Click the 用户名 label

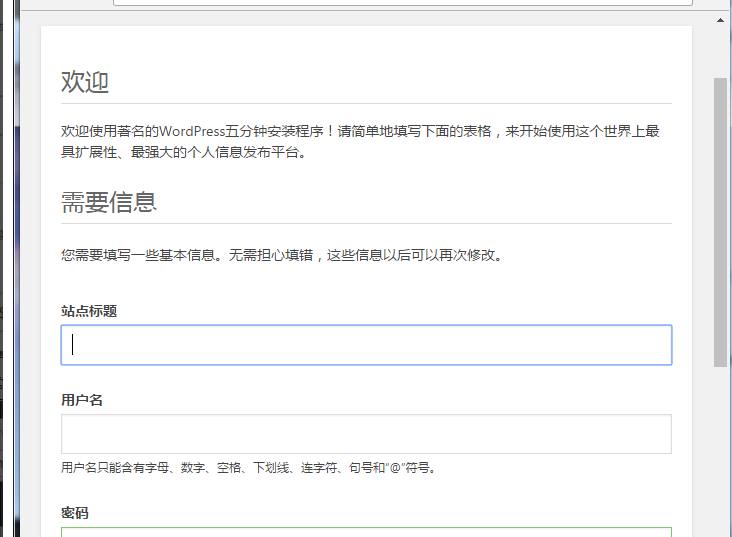(82, 400)
